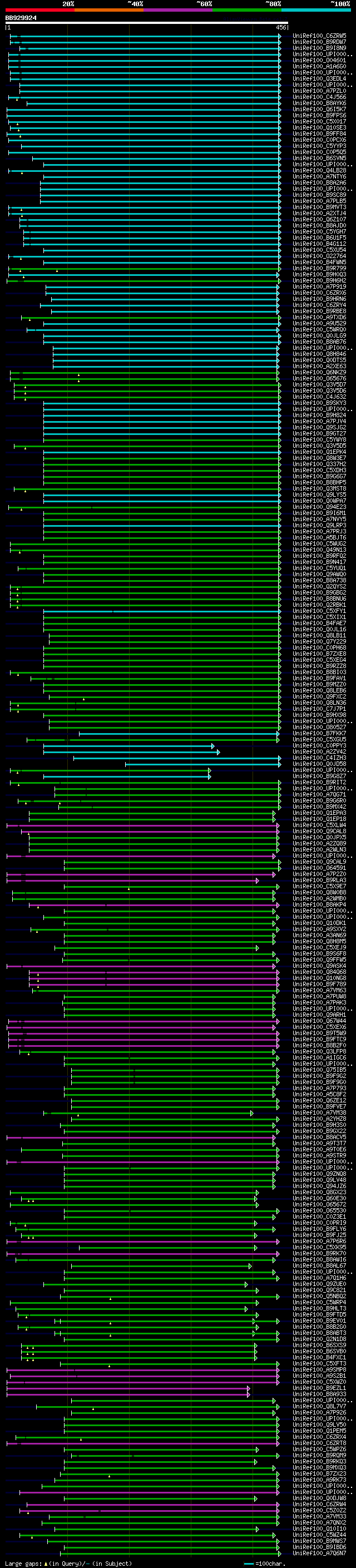This screenshot has height=1568, width=356.
Task: Open hit UniRef100_A1A6G0
Action: [x=319, y=66]
